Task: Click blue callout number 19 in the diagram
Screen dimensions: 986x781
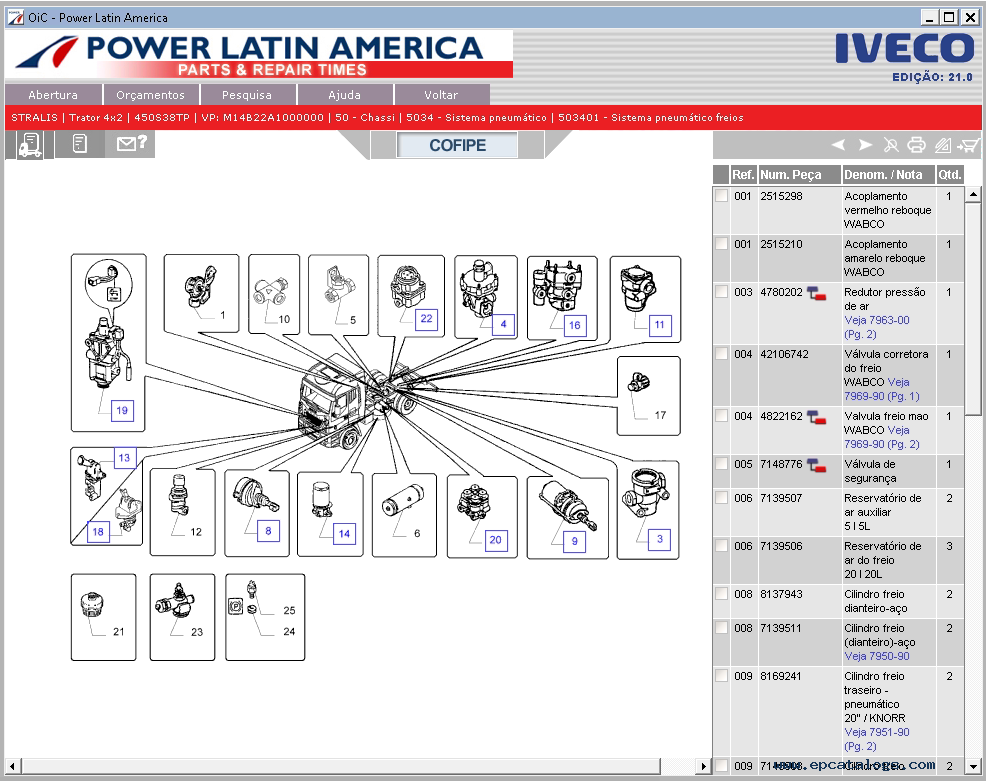Action: (122, 411)
